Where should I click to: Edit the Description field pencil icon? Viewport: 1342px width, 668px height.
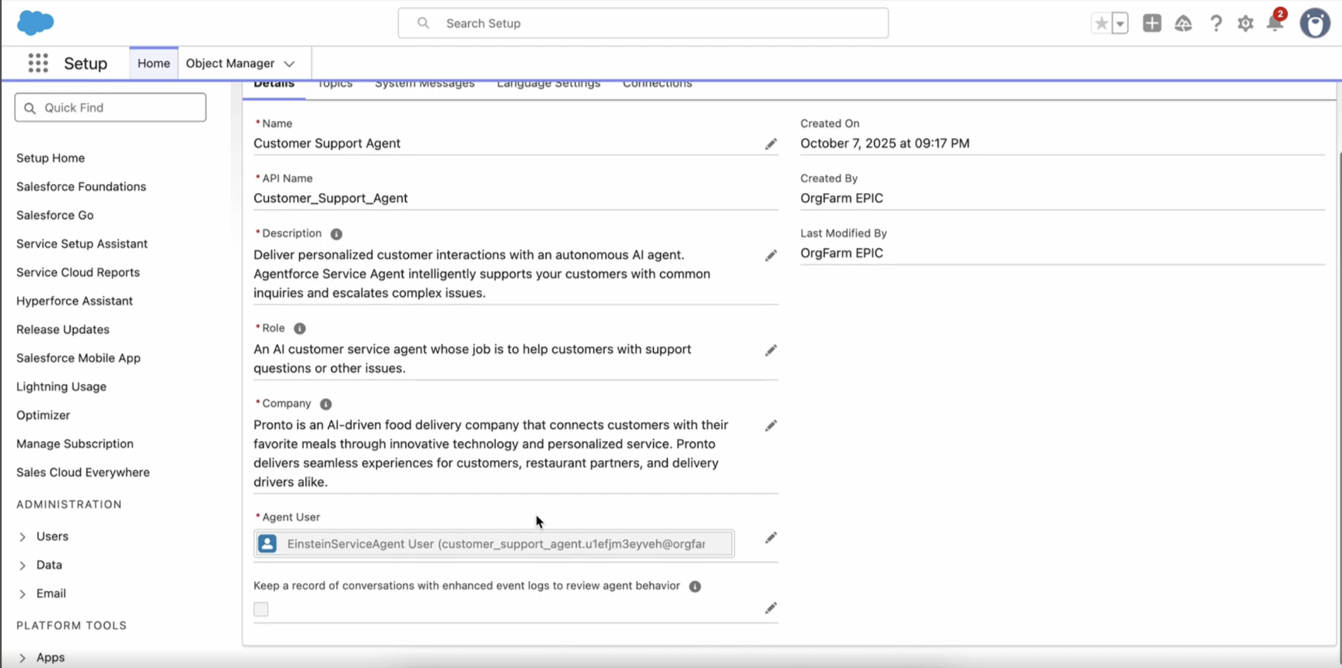pyautogui.click(x=771, y=255)
